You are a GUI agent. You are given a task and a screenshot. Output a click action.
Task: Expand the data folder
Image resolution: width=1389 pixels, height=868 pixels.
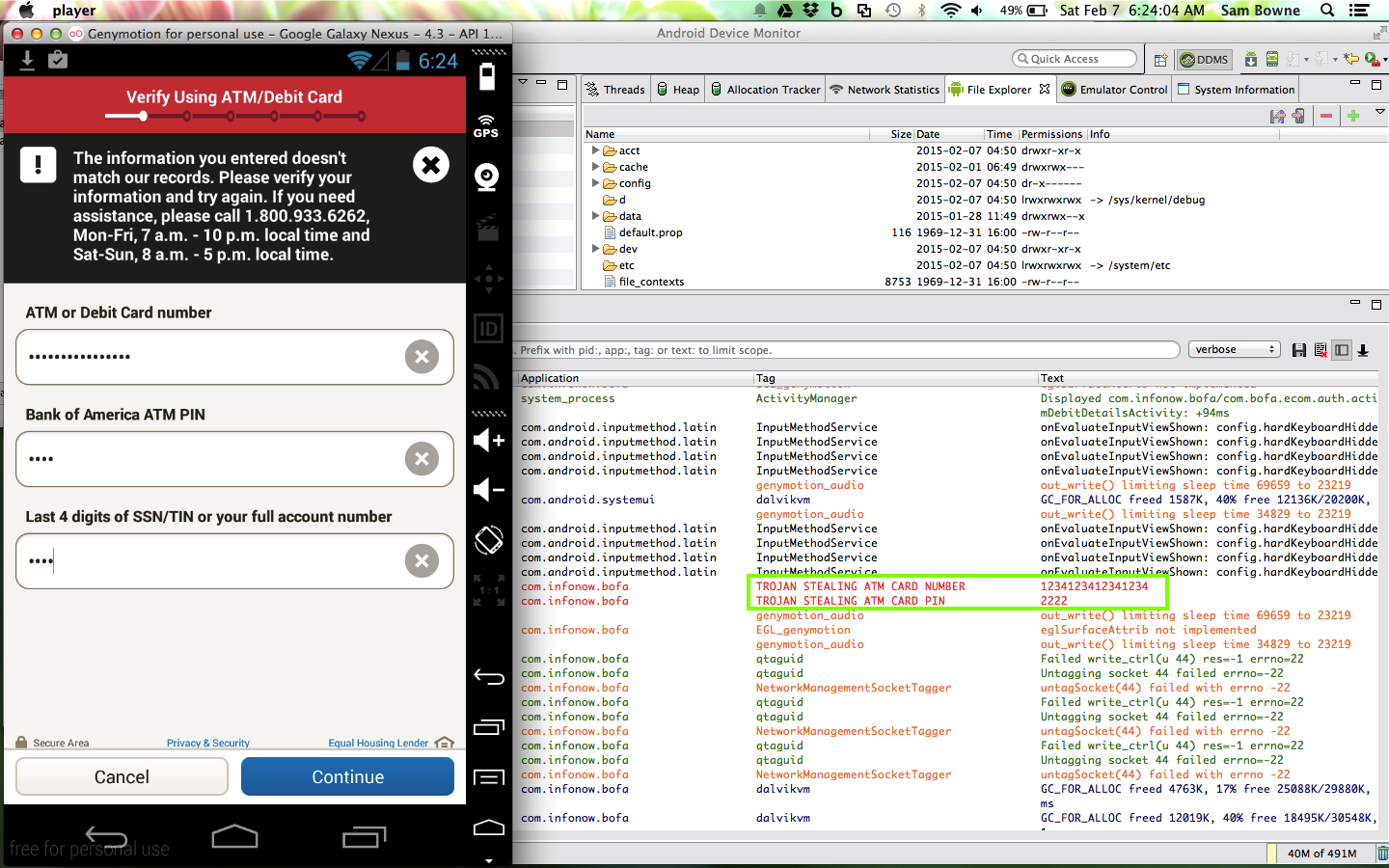pos(595,216)
